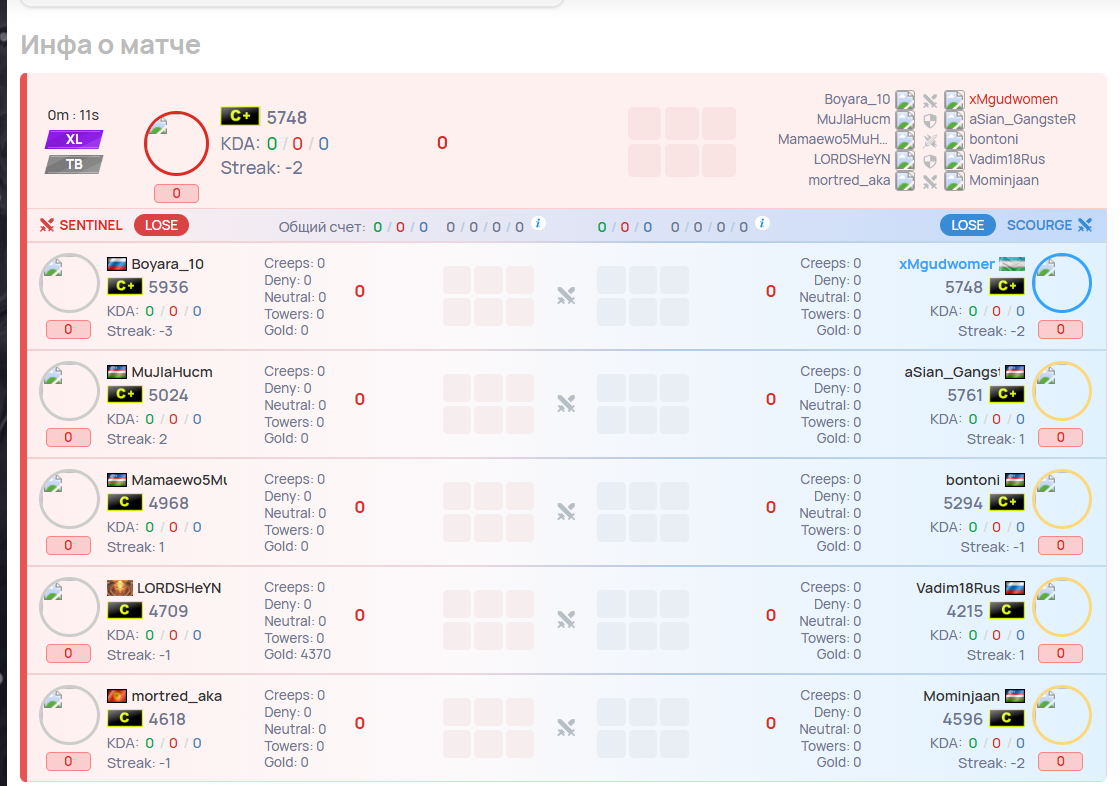Select the match duration '0m : 11s'
The image size is (1120, 786).
[73, 115]
